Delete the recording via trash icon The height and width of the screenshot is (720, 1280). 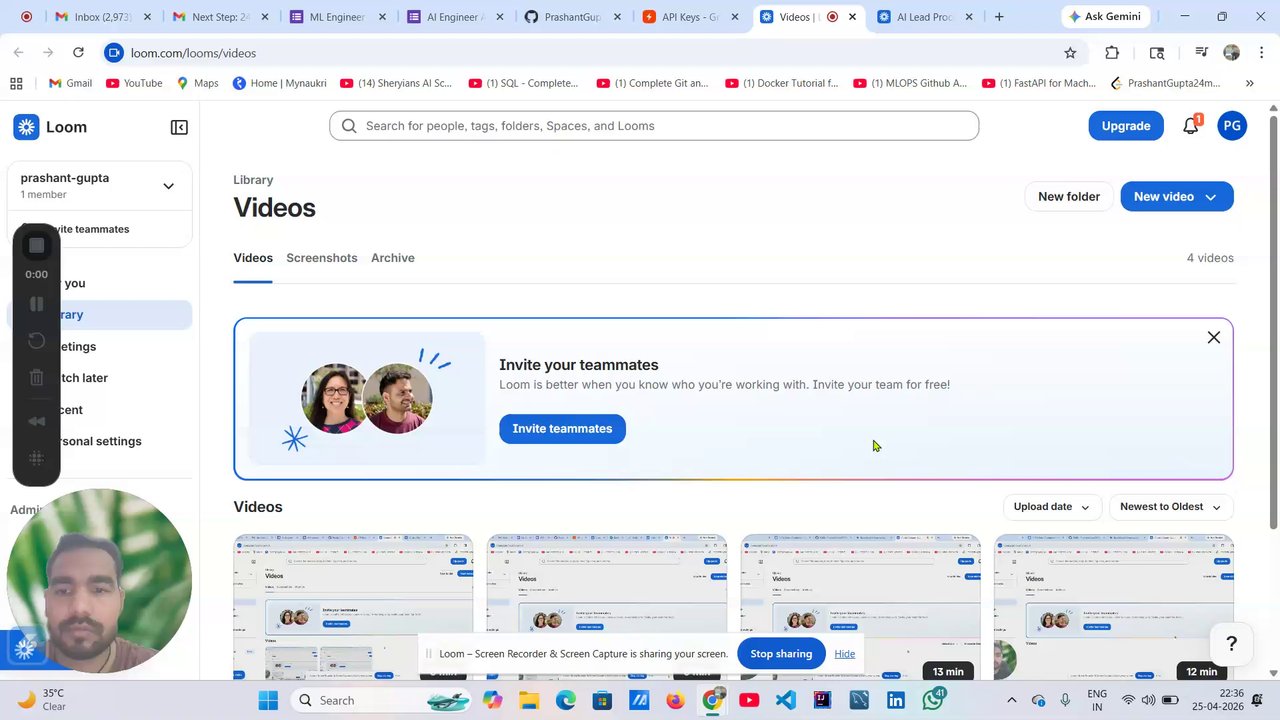[x=36, y=377]
